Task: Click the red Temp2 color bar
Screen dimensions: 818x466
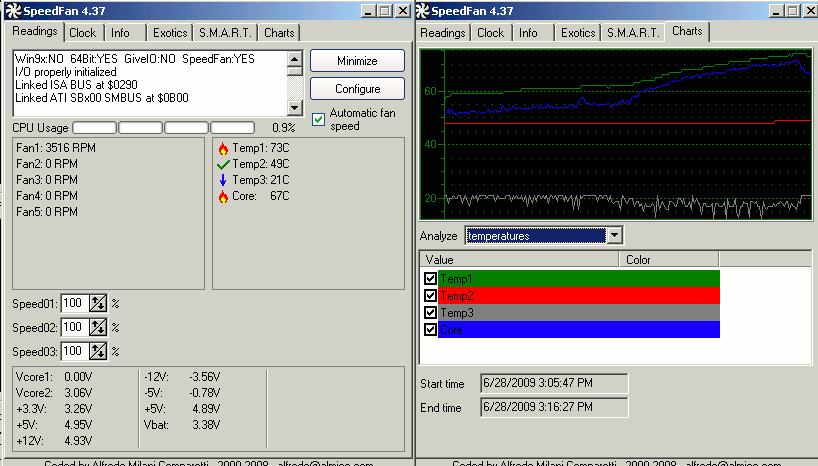Action: (579, 296)
